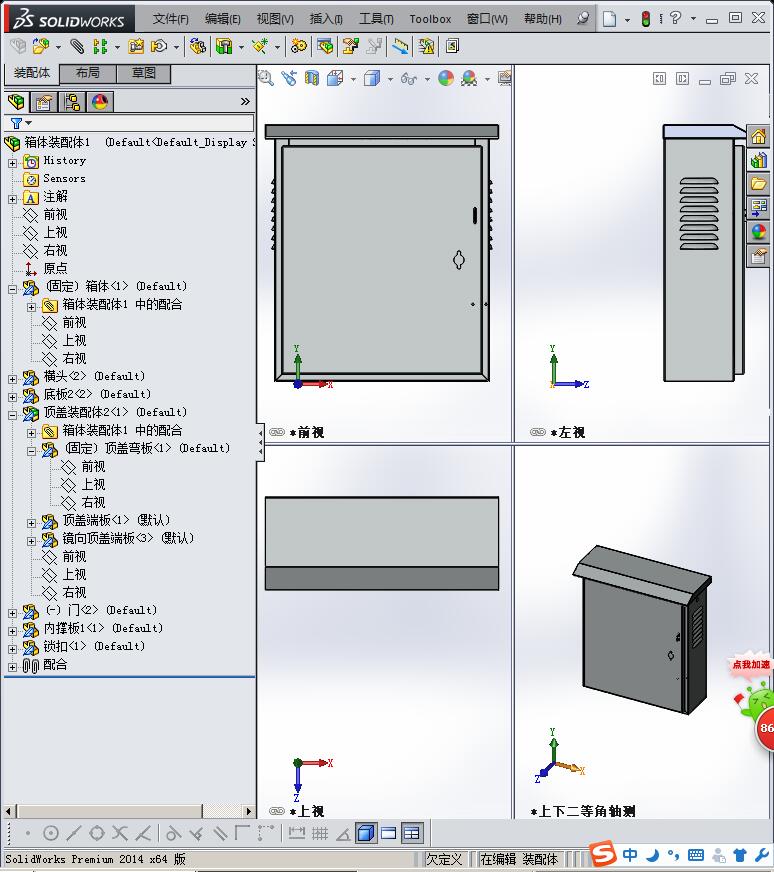Click the Help question mark button
Viewport: 774px width, 872px height.
tap(675, 19)
